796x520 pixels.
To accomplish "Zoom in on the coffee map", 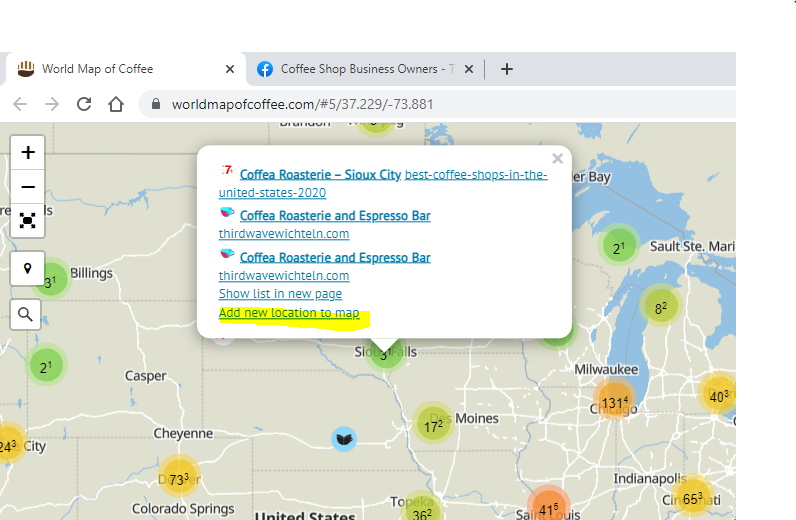I will [x=28, y=153].
